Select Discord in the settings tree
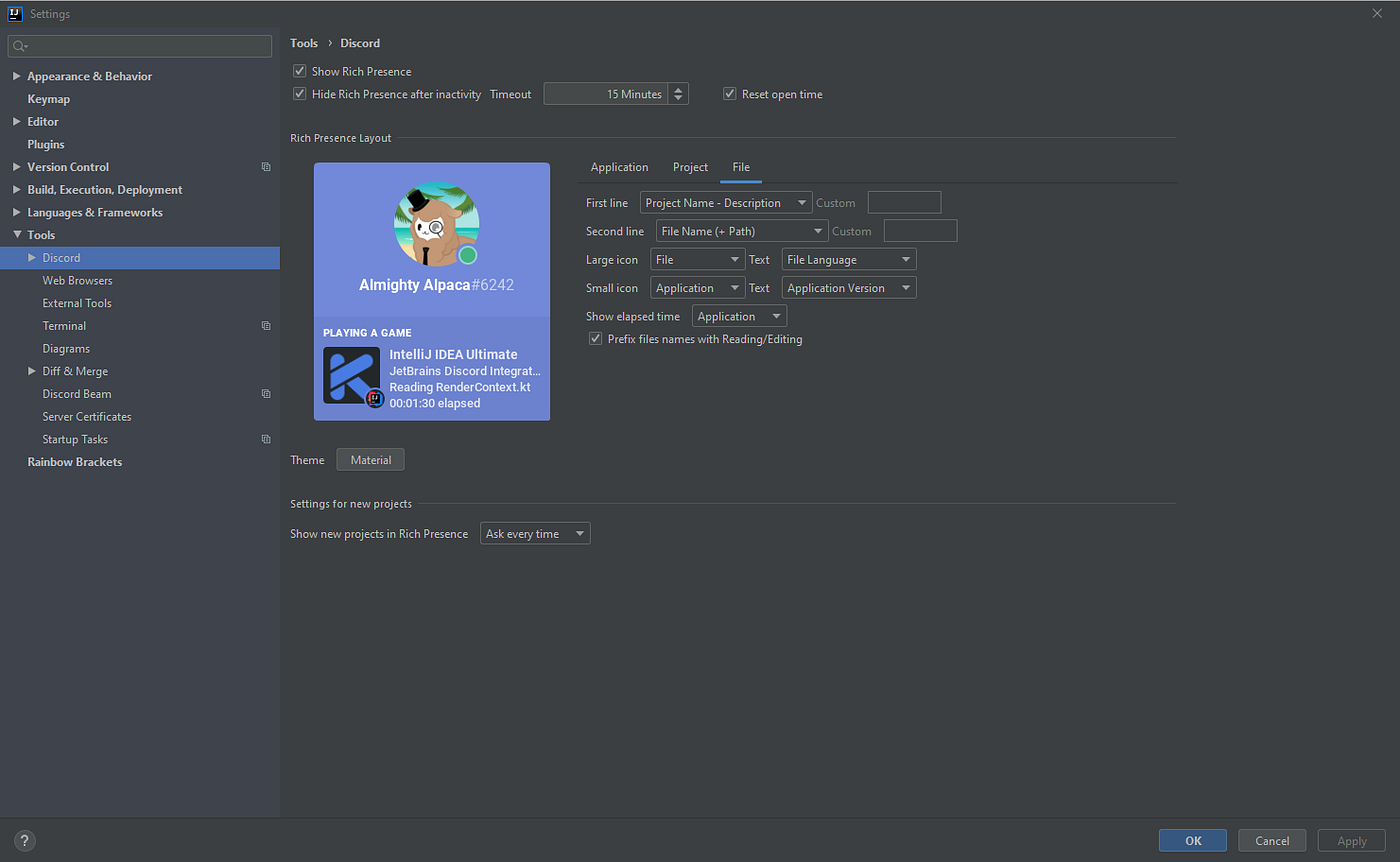This screenshot has width=1400, height=862. tap(140, 258)
